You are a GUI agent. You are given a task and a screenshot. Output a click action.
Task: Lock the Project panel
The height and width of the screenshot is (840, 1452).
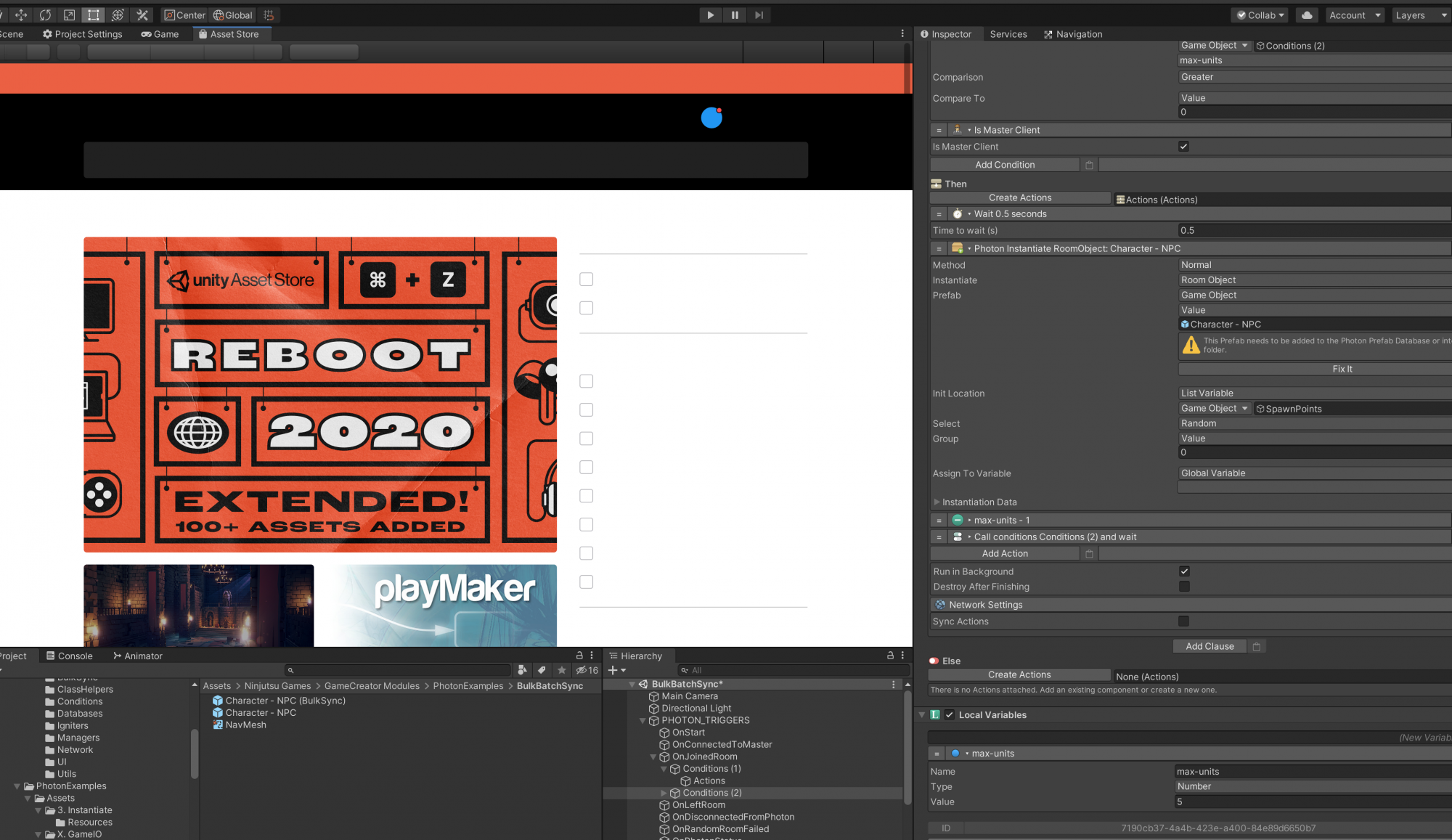pyautogui.click(x=579, y=656)
